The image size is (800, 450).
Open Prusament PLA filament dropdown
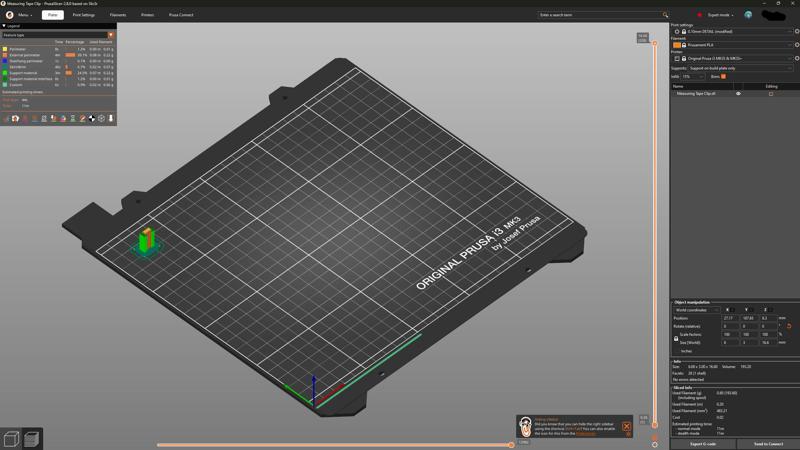coord(739,45)
